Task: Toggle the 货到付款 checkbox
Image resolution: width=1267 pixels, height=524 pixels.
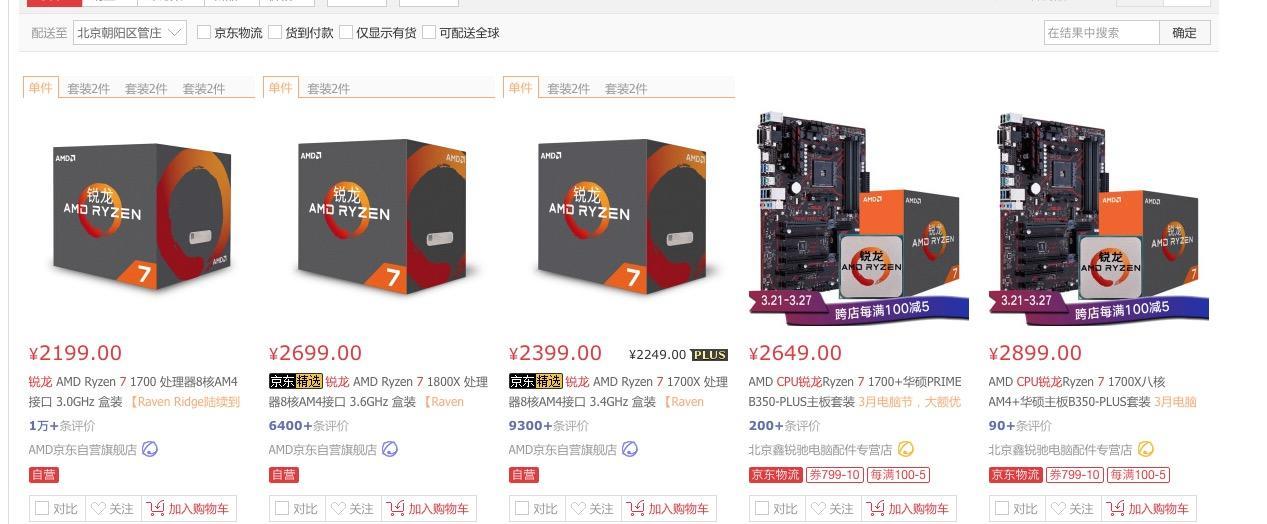Action: click(275, 32)
